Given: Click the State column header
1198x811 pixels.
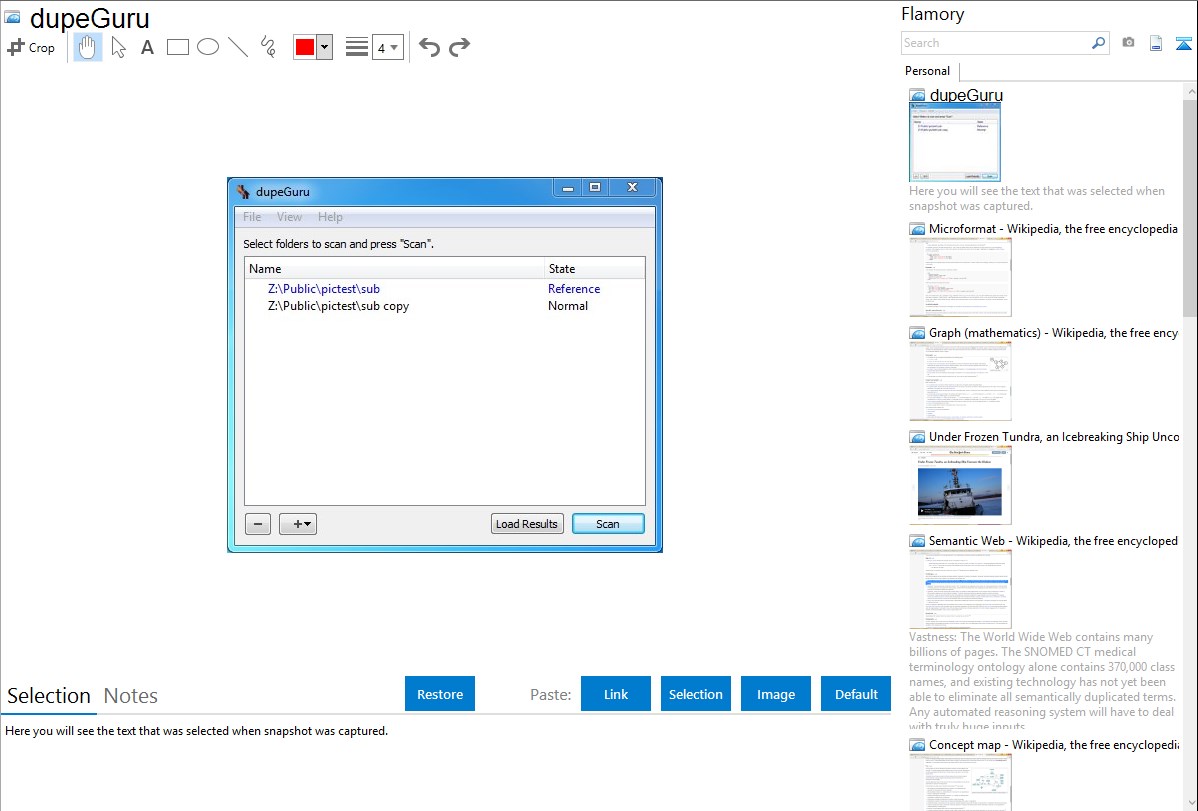Looking at the screenshot, I should (594, 269).
